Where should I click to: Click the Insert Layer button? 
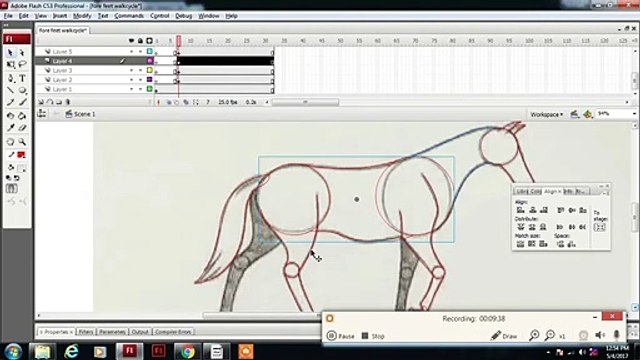41,102
